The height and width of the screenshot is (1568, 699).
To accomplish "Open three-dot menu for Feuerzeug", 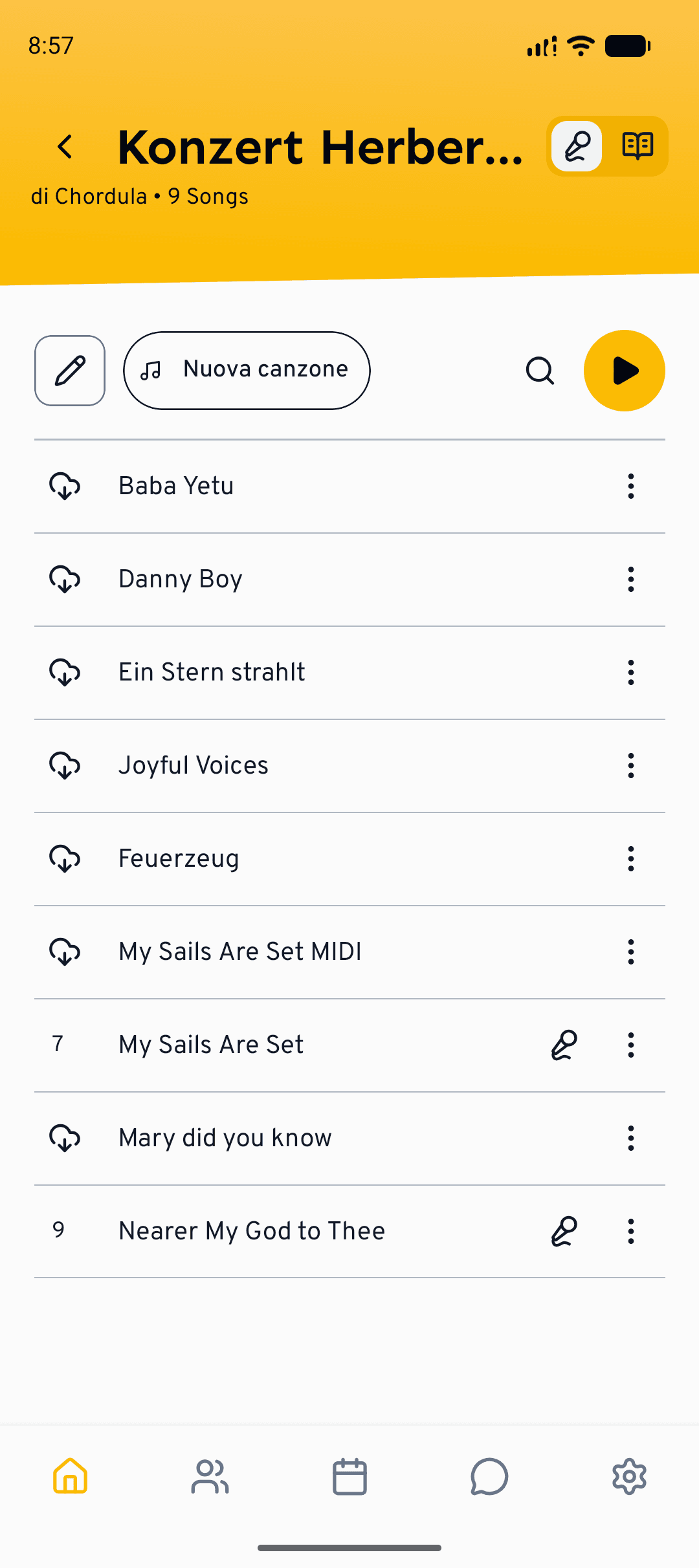I will 631,859.
